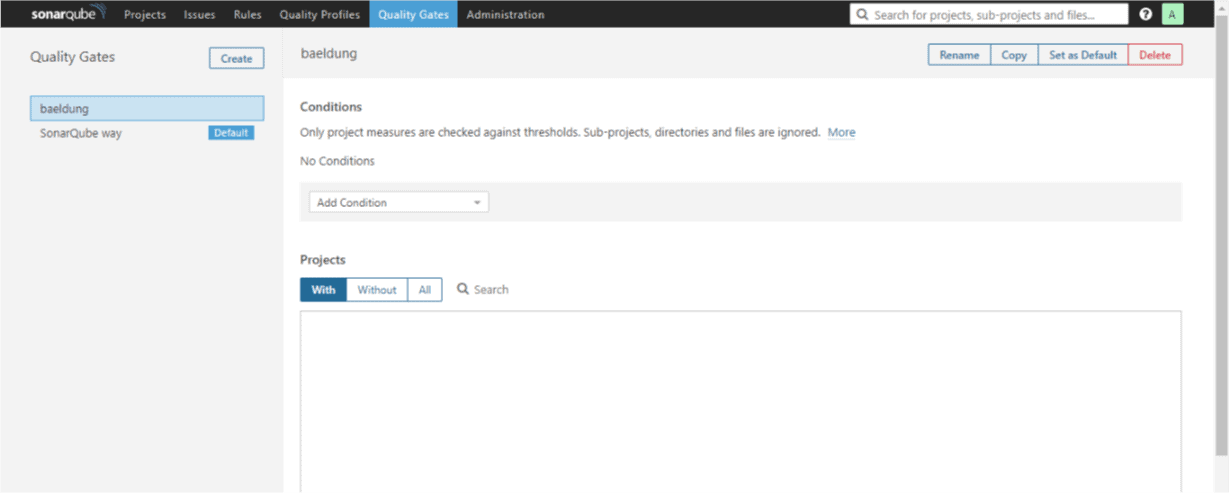
Task: Open the help question mark icon
Action: tap(1146, 14)
